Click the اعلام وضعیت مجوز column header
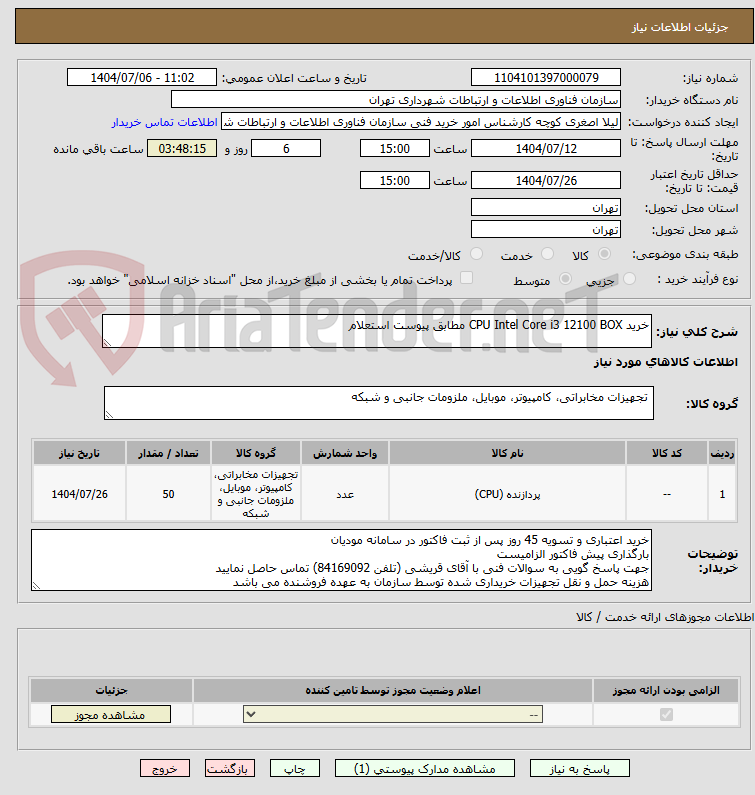 [393, 690]
